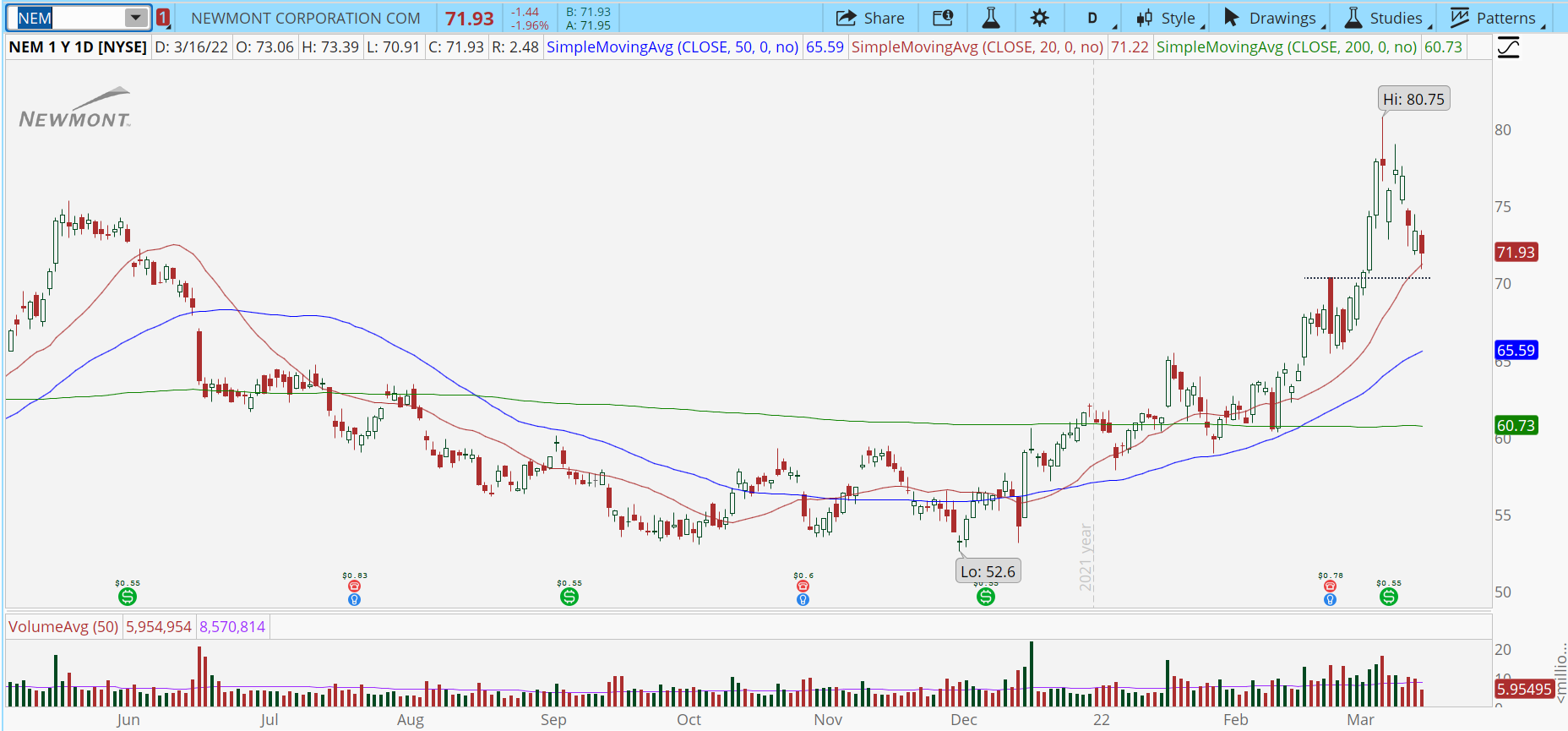Viewport: 1568px width, 731px height.
Task: Click the NEWMONT CORPORATION COM name
Action: click(x=306, y=18)
